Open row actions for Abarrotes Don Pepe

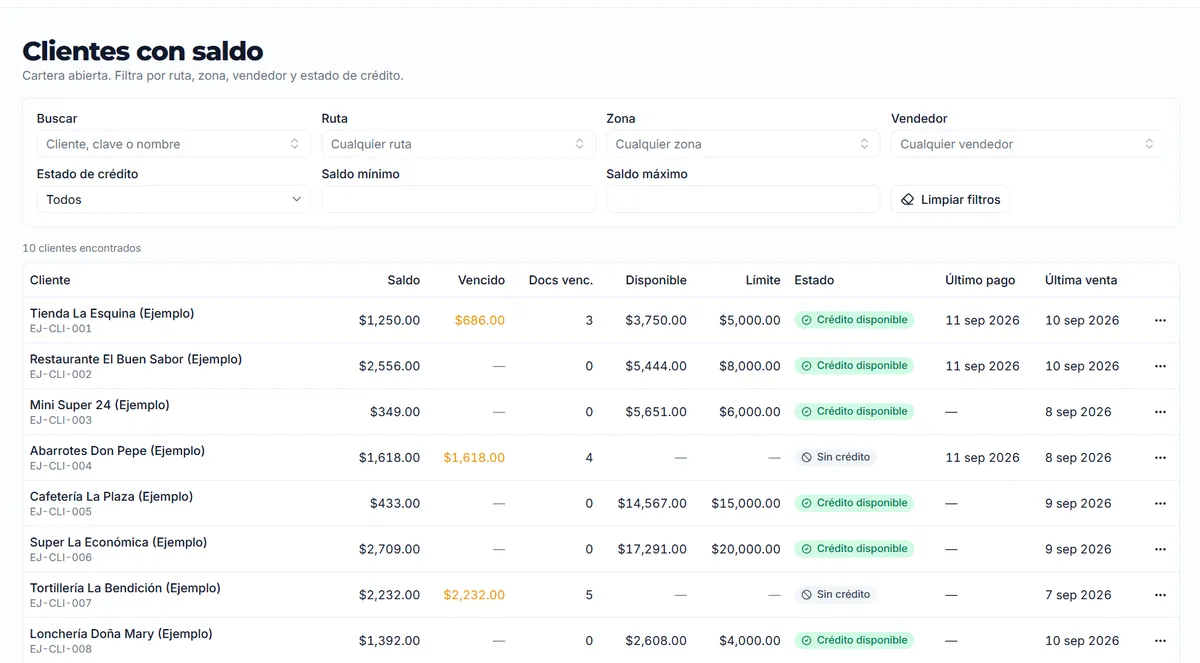1160,458
